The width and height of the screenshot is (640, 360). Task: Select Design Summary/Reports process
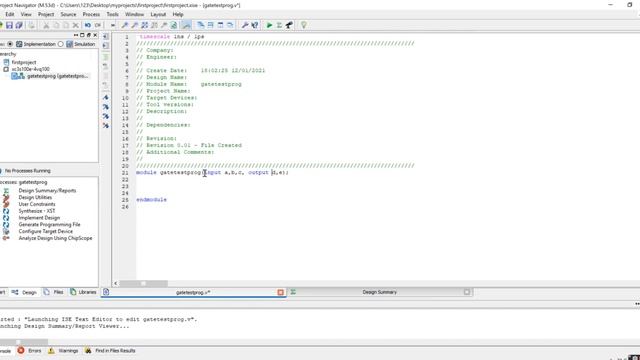pos(47,191)
